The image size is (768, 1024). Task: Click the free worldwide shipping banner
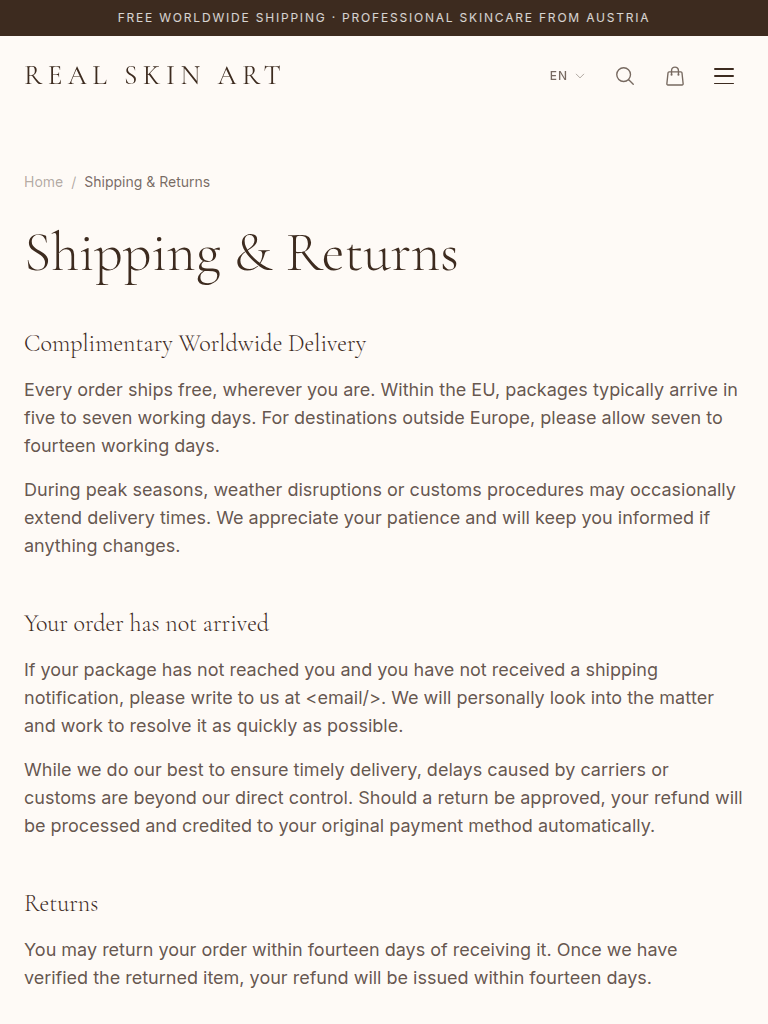[x=384, y=18]
